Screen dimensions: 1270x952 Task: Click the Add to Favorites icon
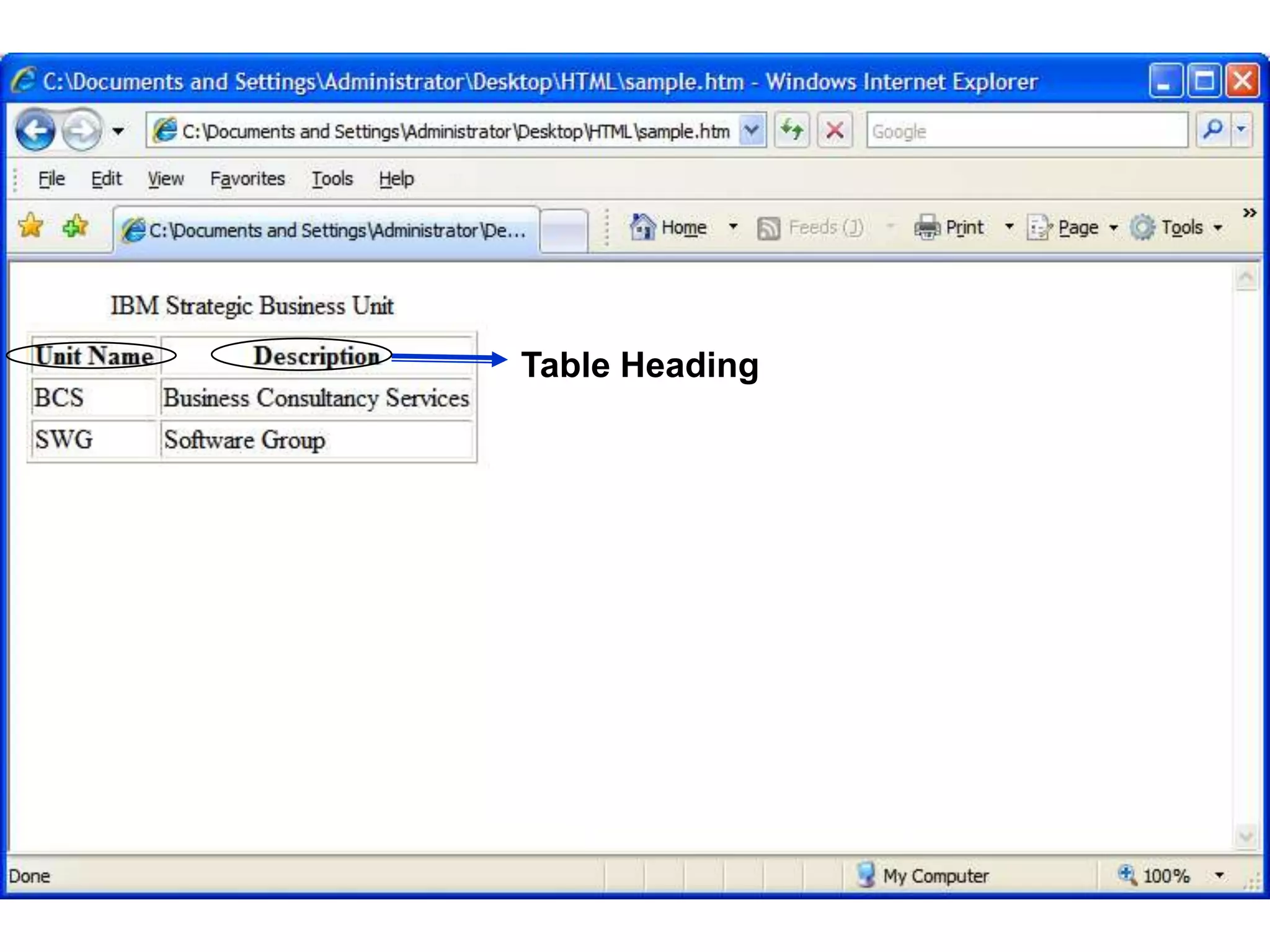tap(76, 226)
